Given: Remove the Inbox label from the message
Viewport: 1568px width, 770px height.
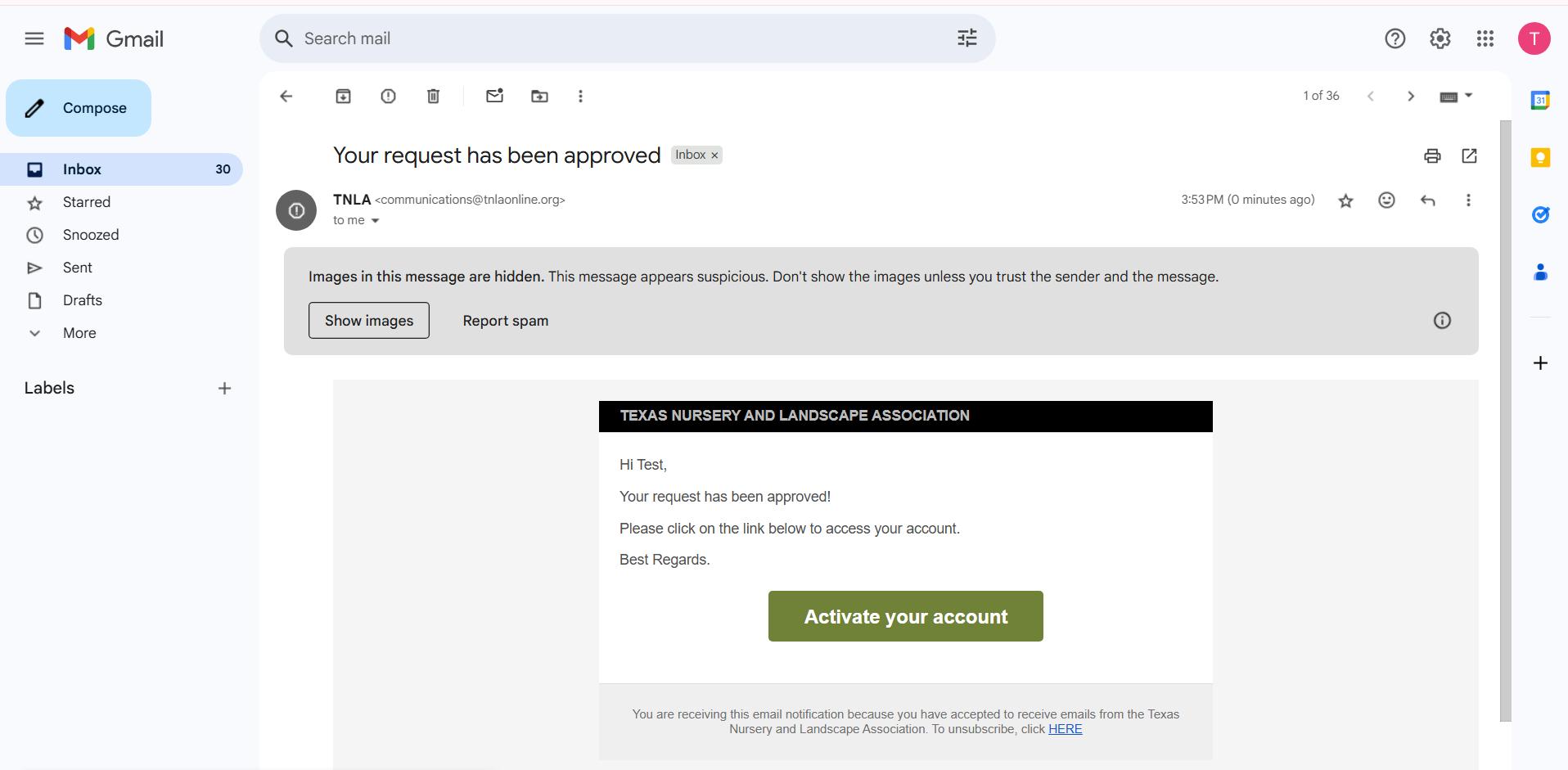Looking at the screenshot, I should [x=714, y=155].
